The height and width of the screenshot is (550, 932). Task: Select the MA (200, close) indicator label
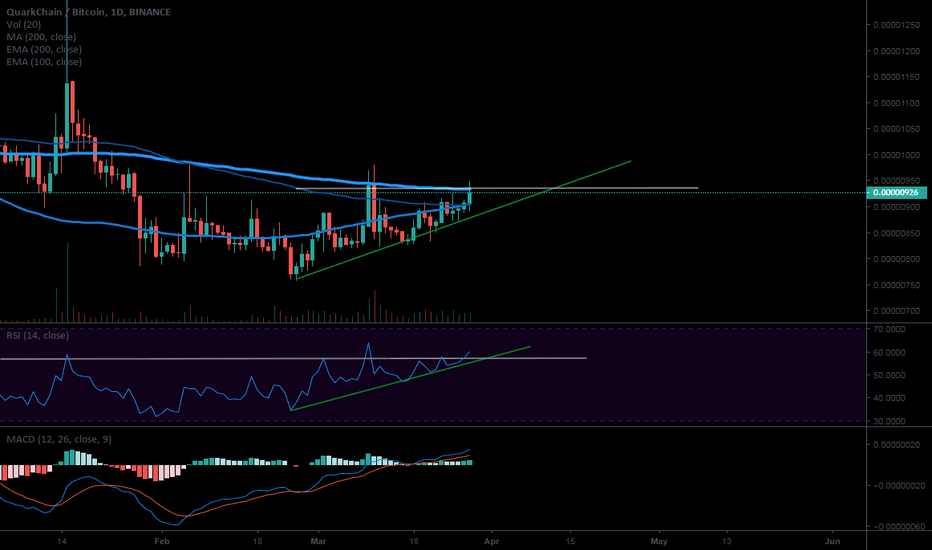(x=41, y=37)
